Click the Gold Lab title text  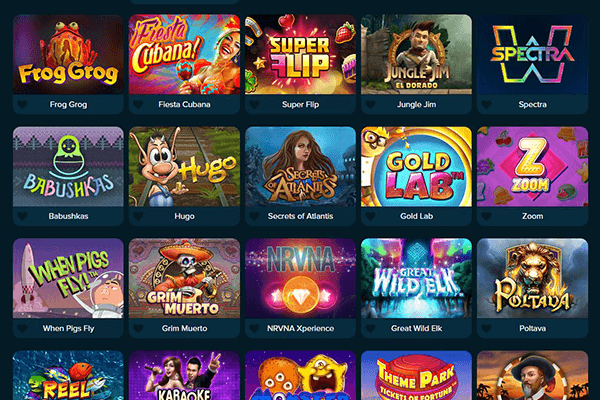(x=416, y=216)
